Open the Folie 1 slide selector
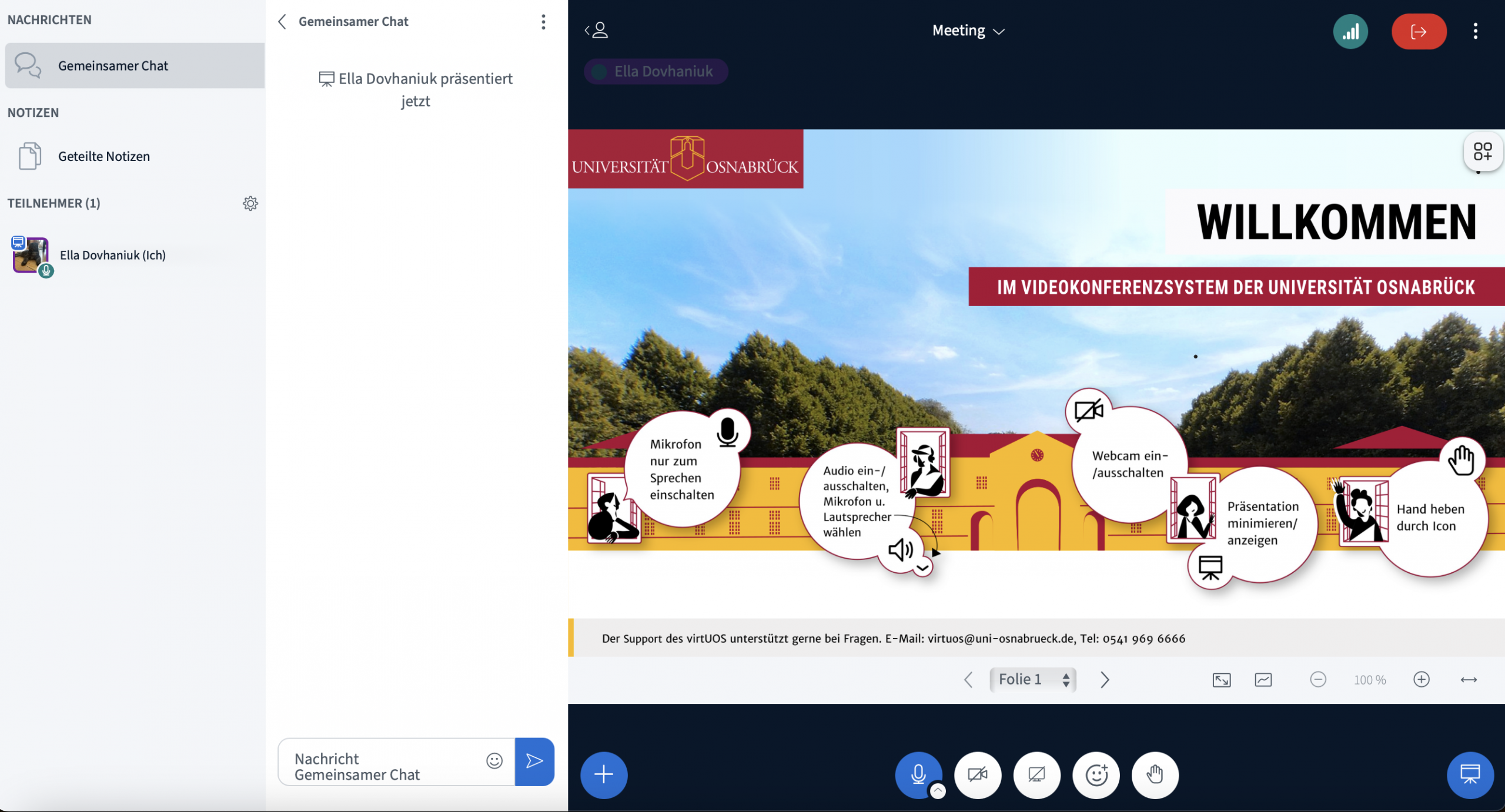 (1033, 680)
